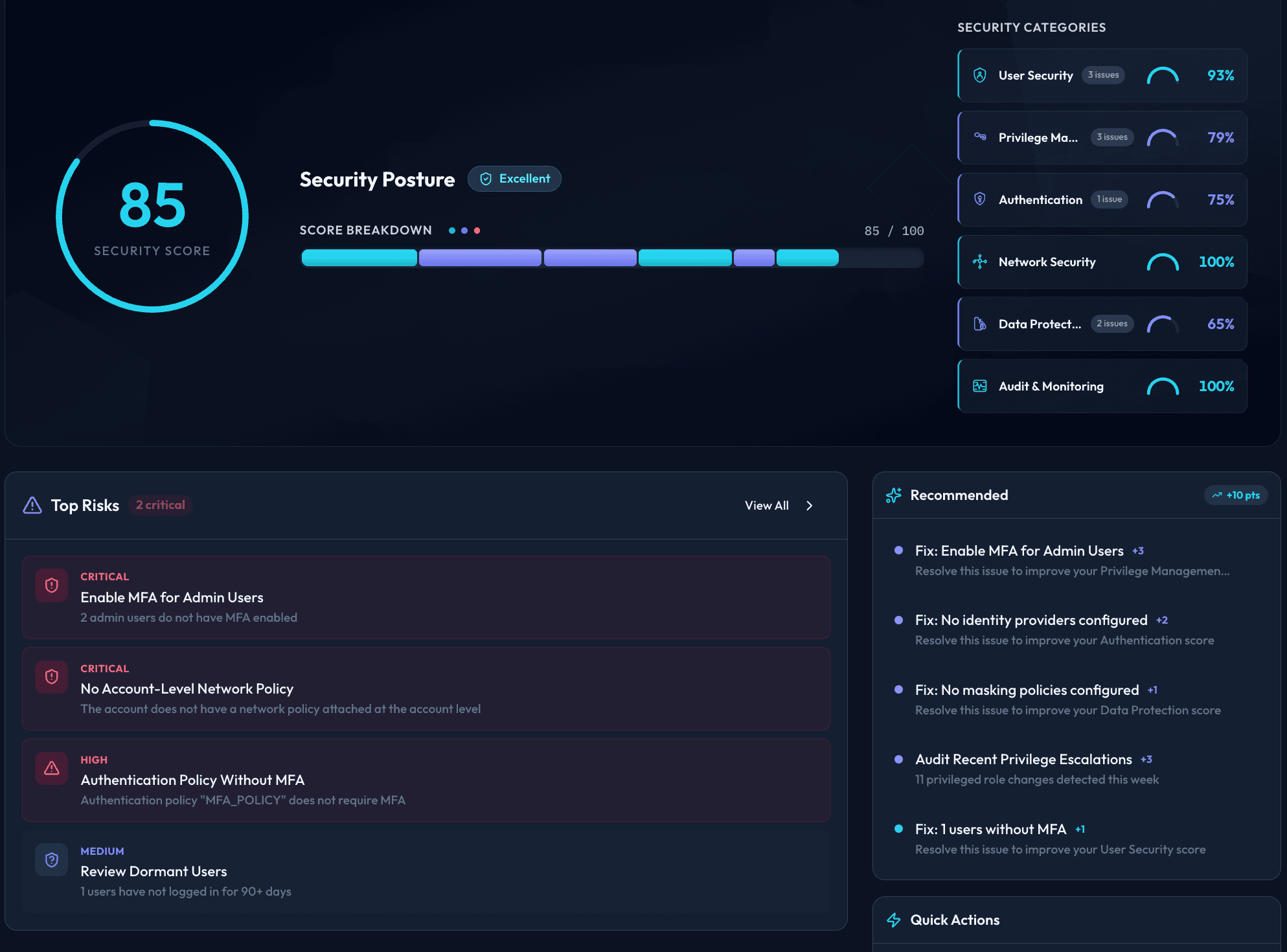Select the Data Protection file-lock icon
The width and height of the screenshot is (1287, 952).
(979, 324)
